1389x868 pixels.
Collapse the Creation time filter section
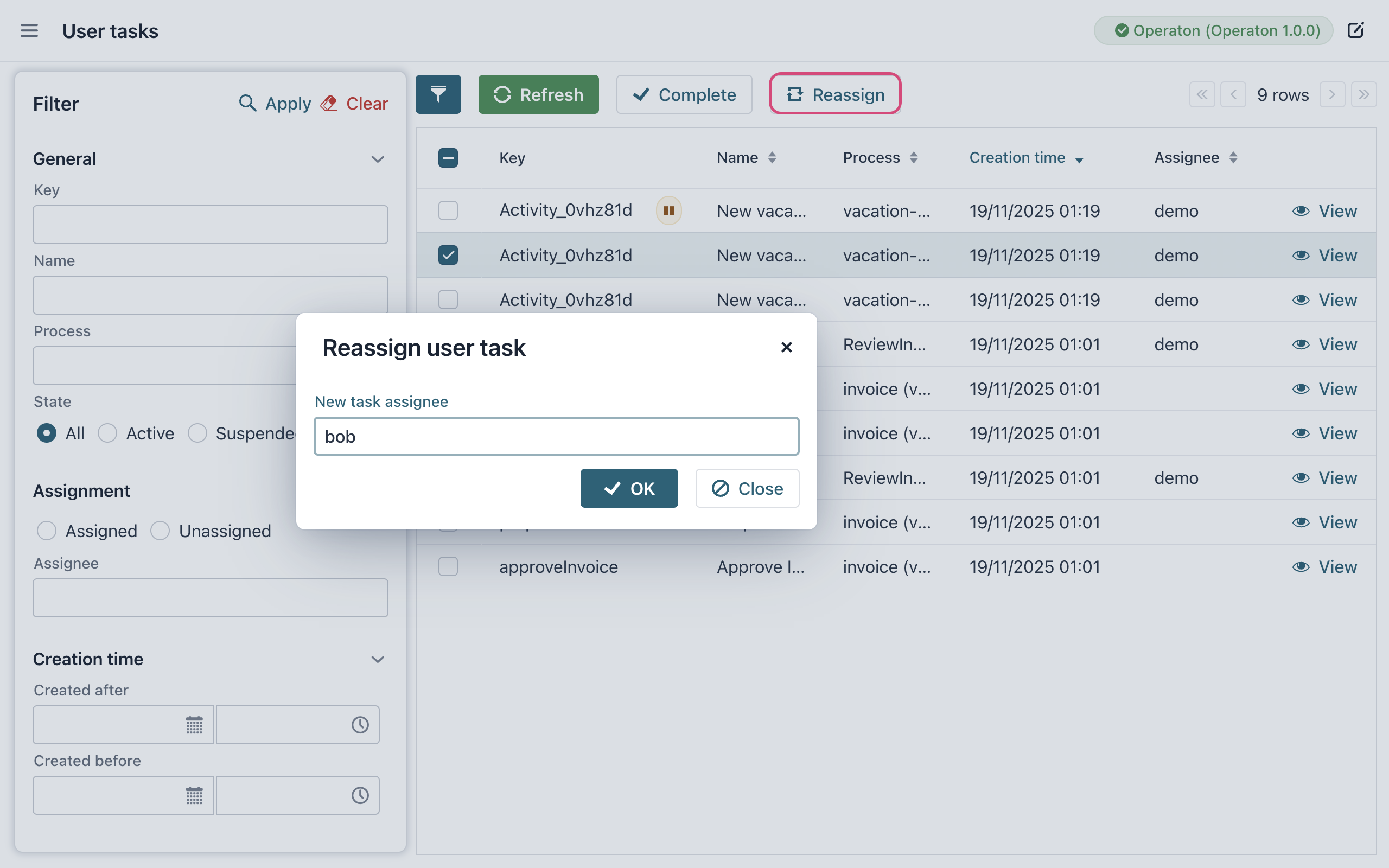378,659
